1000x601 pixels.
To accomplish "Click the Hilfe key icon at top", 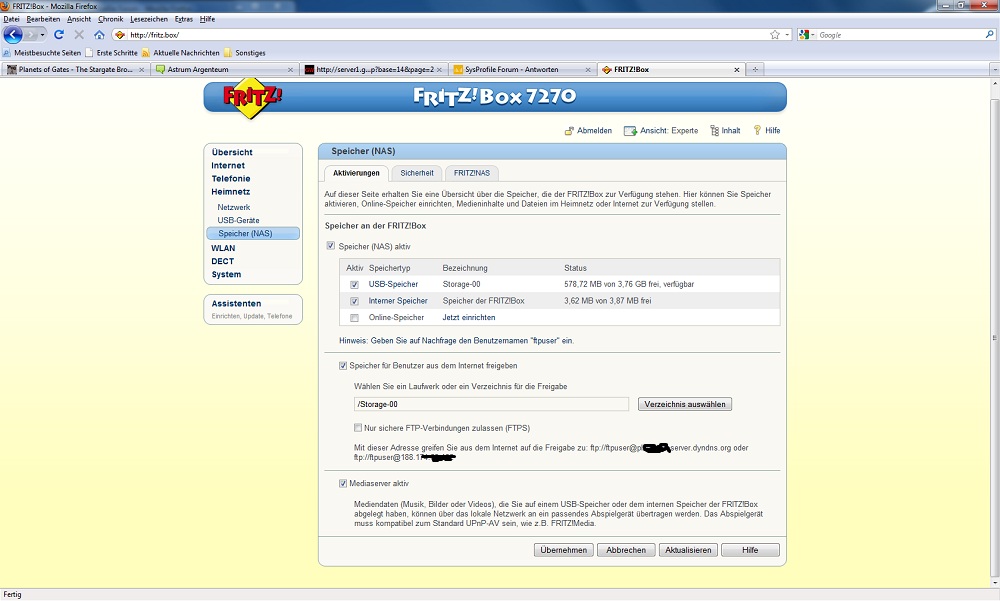I will 757,130.
